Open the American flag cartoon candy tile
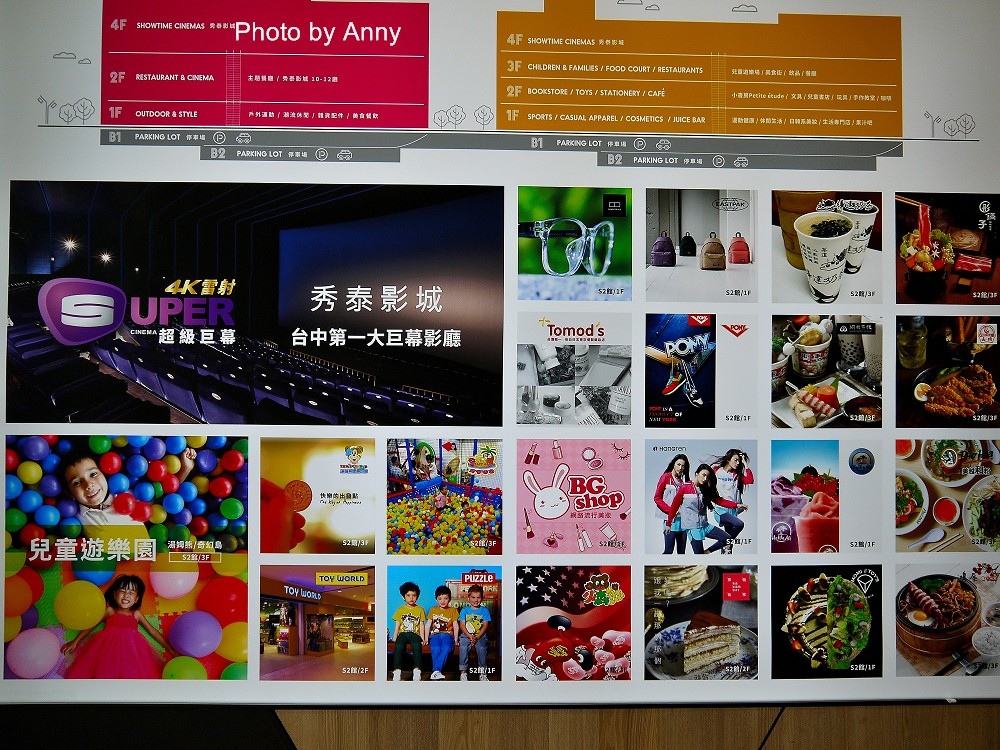1000x750 pixels. (573, 623)
